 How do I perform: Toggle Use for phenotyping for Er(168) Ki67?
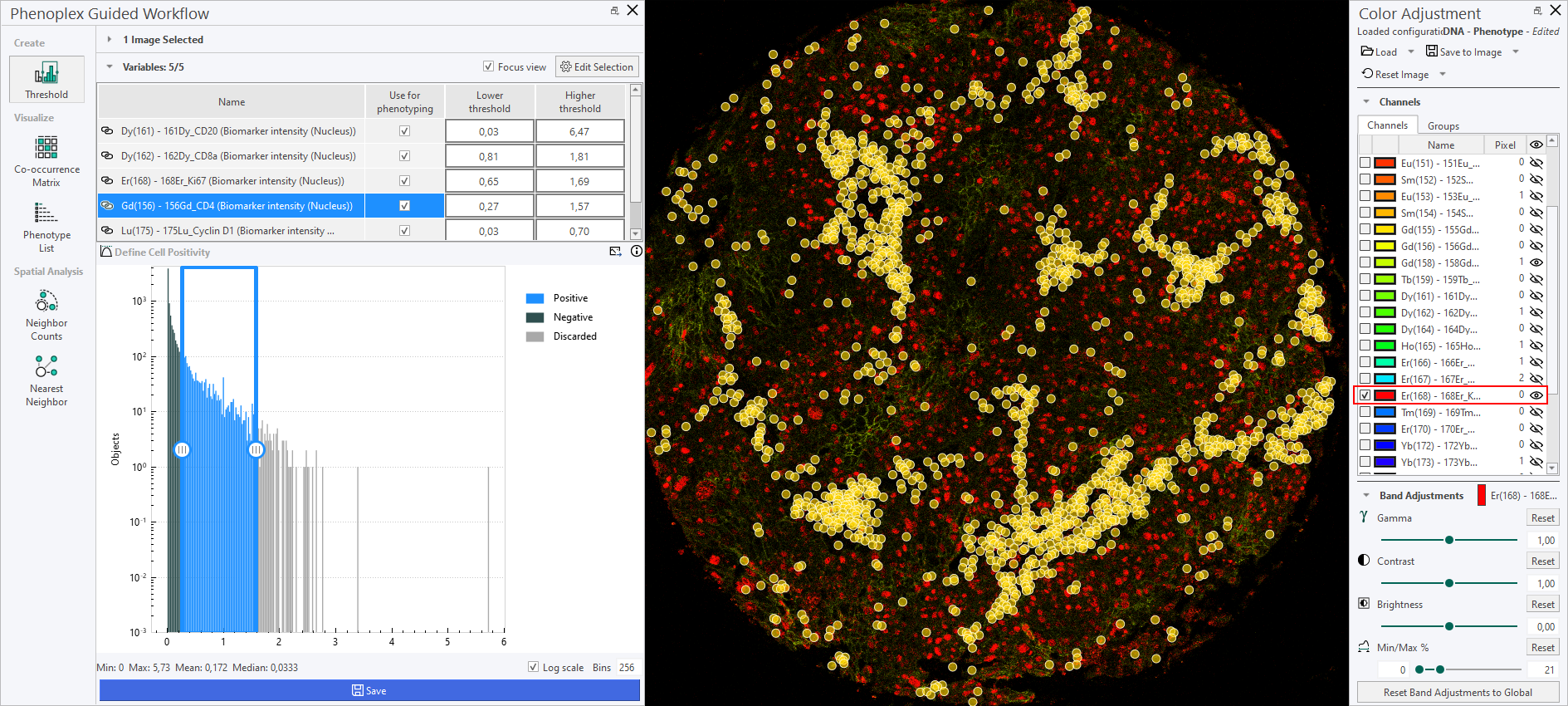point(404,181)
